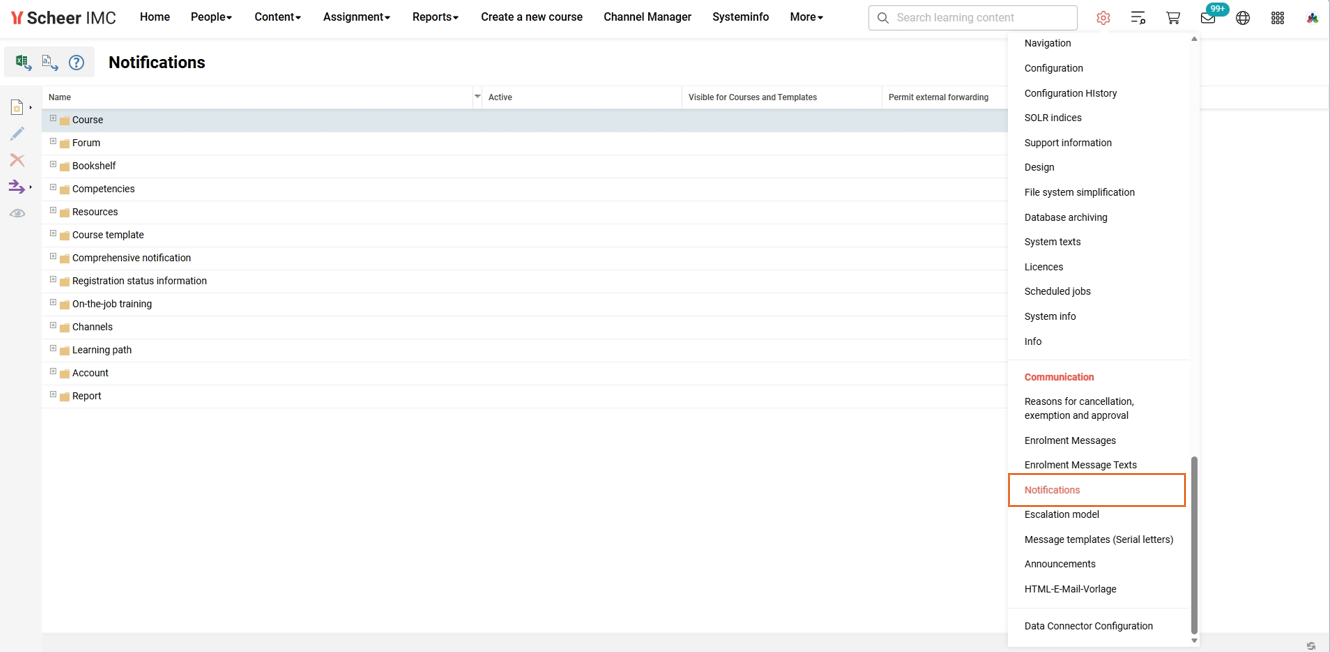Click the pencil edit icon in sidebar

17,133
